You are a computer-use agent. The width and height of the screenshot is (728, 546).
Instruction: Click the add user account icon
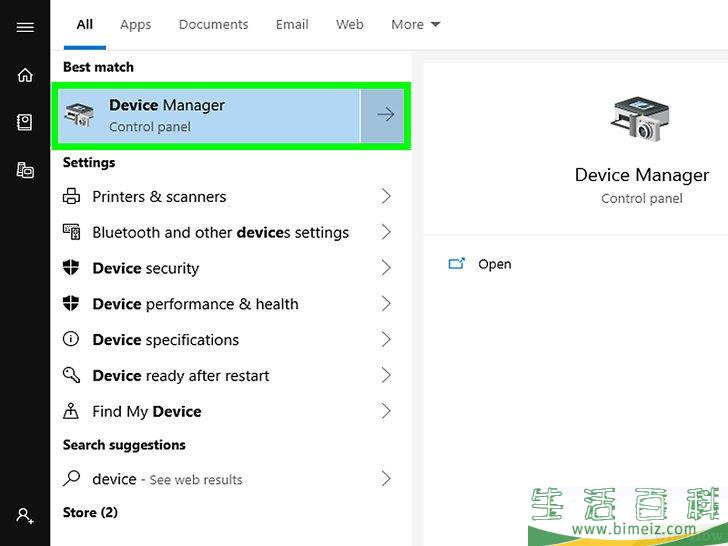tap(25, 516)
